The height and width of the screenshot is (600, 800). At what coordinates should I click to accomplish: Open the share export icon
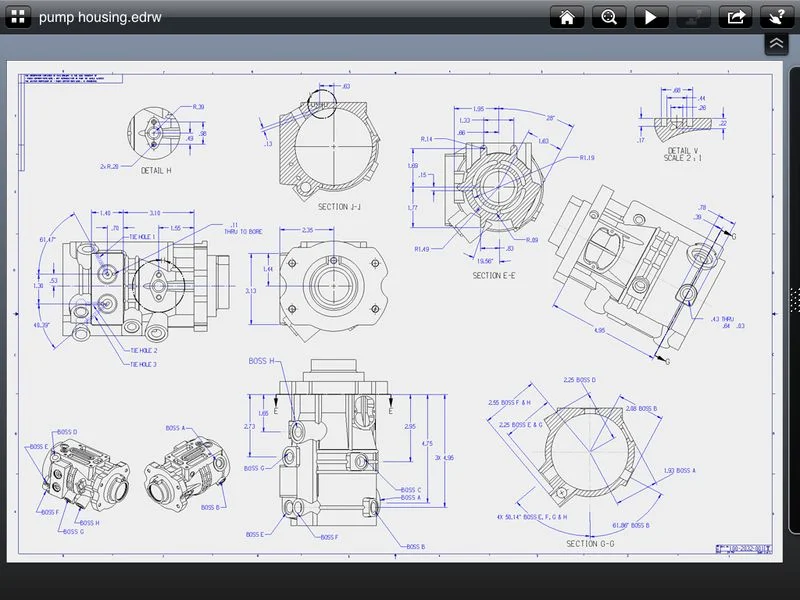tap(735, 17)
